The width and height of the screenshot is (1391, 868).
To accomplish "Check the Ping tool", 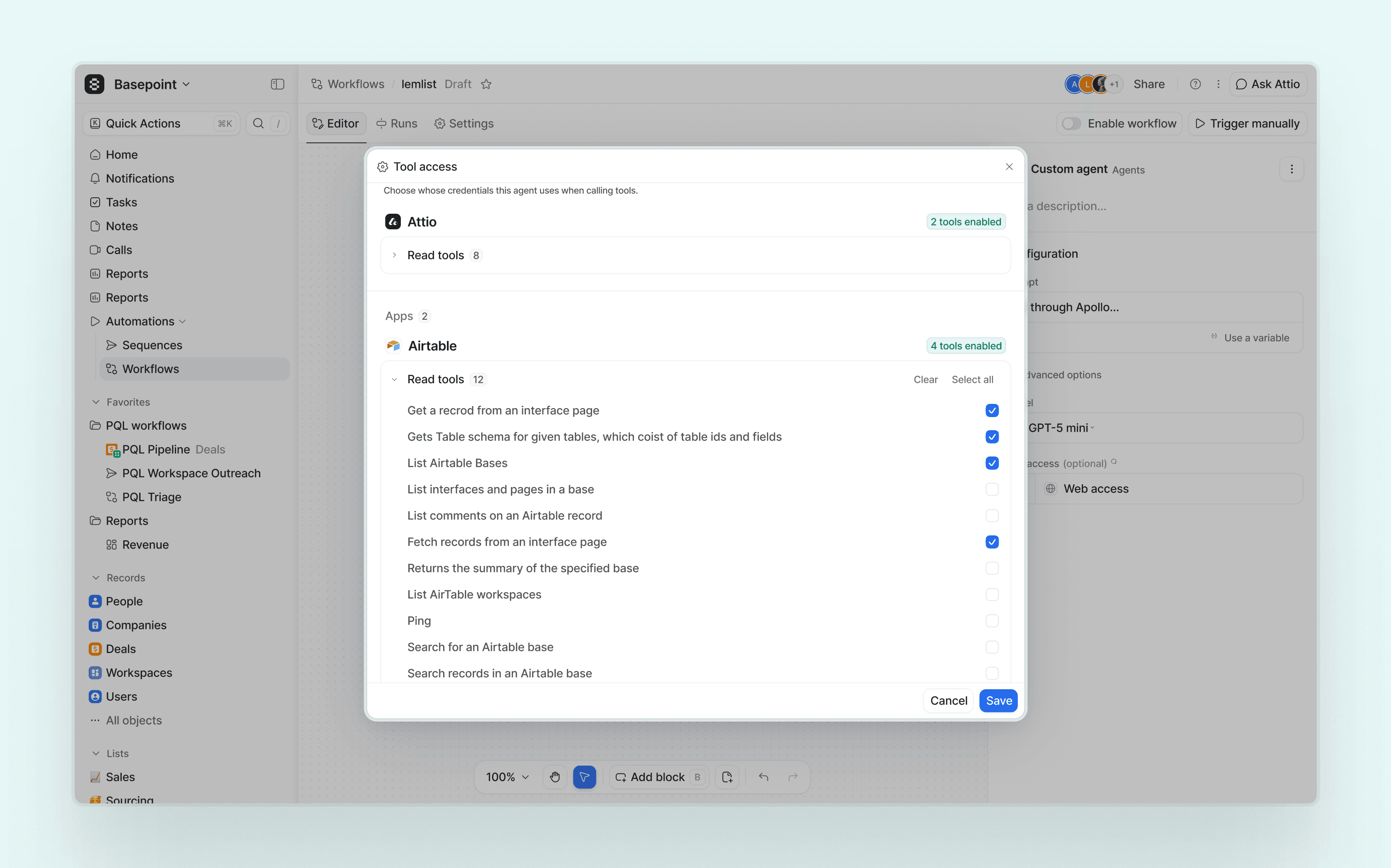I will tap(992, 621).
